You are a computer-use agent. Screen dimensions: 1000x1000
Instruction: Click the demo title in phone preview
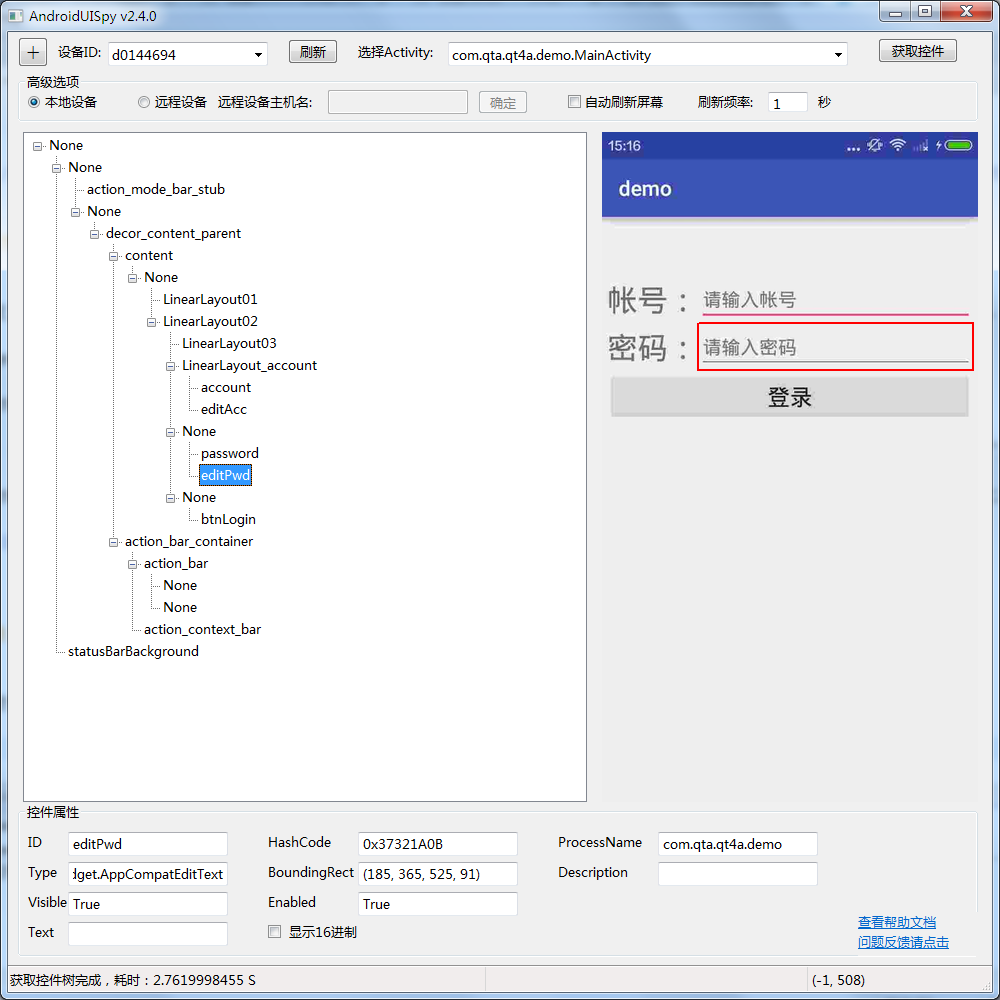point(645,189)
